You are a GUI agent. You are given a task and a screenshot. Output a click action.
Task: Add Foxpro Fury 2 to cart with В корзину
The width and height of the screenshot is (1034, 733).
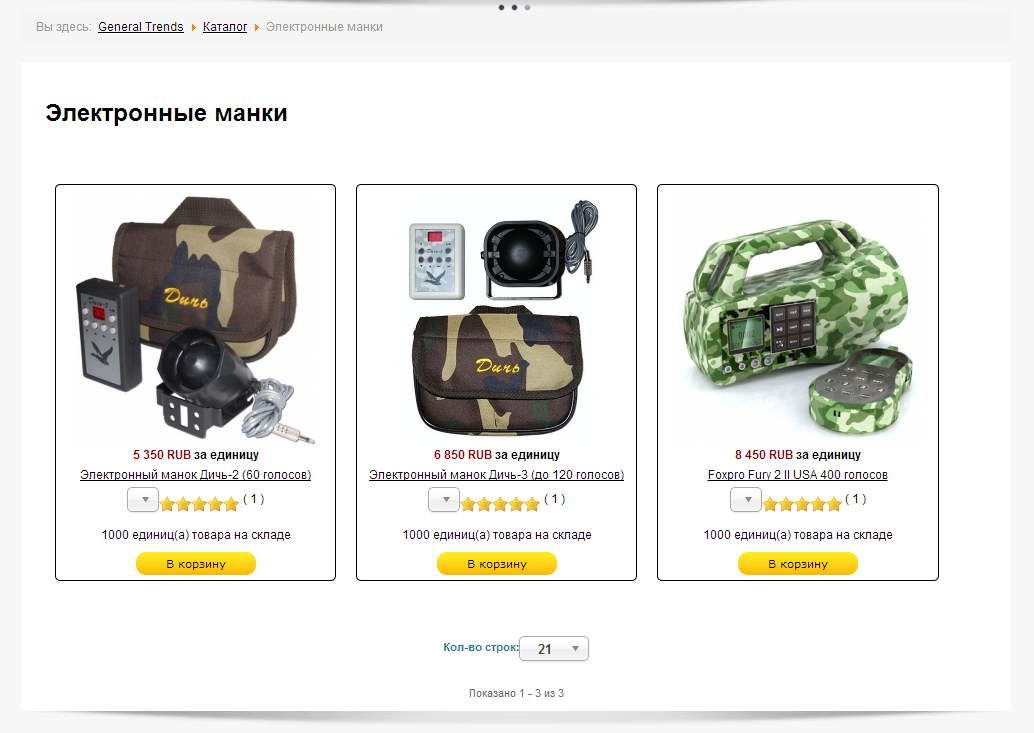[798, 564]
